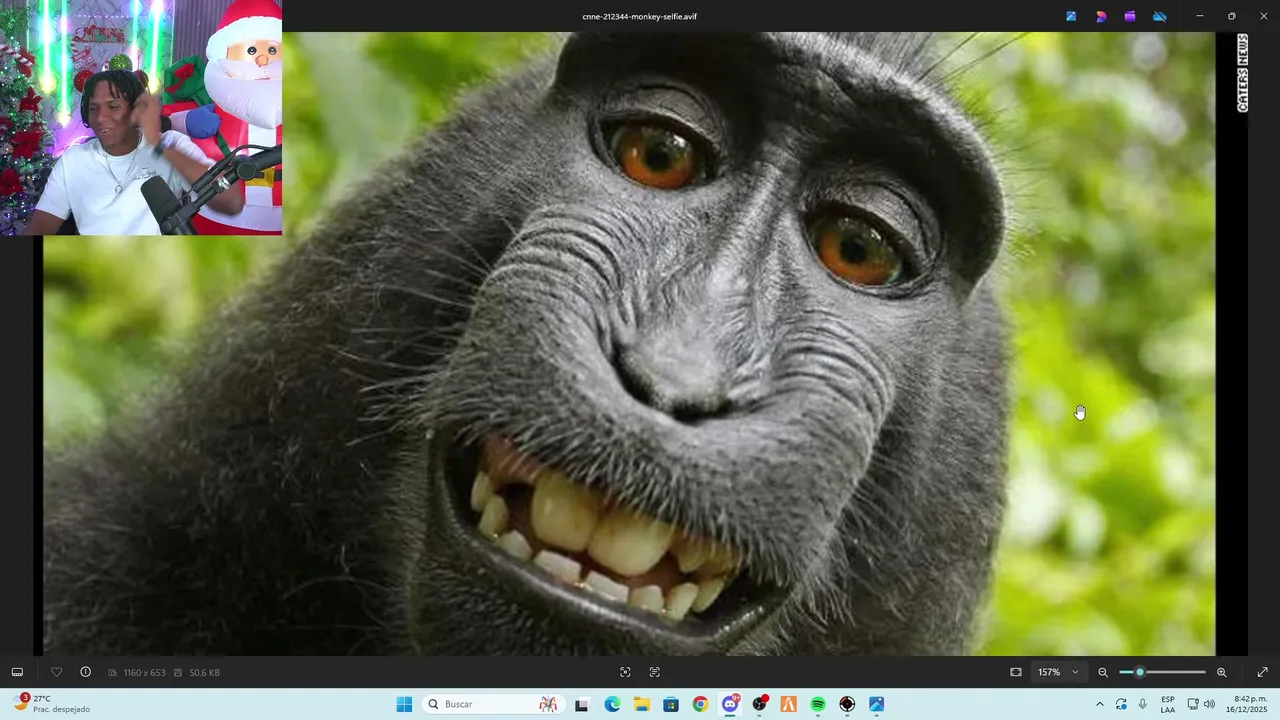Show hidden system tray icons chevron
The height and width of the screenshot is (720, 1280).
click(1100, 704)
